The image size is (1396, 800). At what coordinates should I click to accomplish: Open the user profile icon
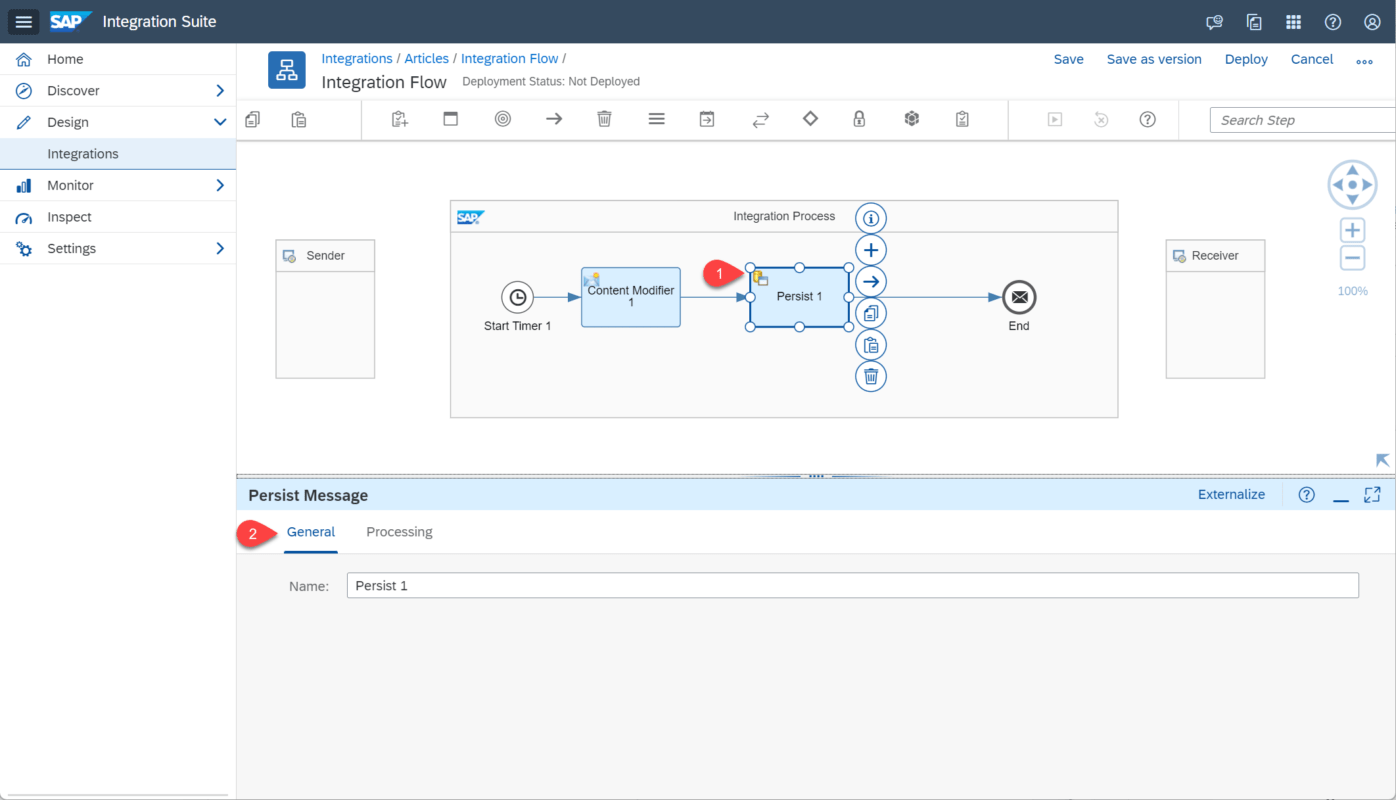point(1372,22)
